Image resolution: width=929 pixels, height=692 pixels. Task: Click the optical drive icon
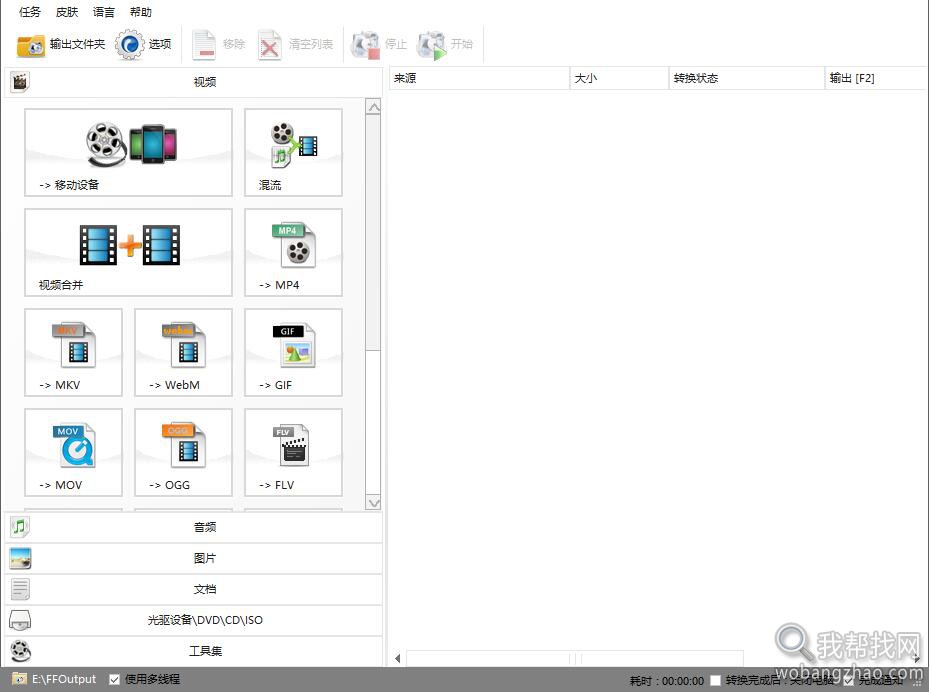20,620
